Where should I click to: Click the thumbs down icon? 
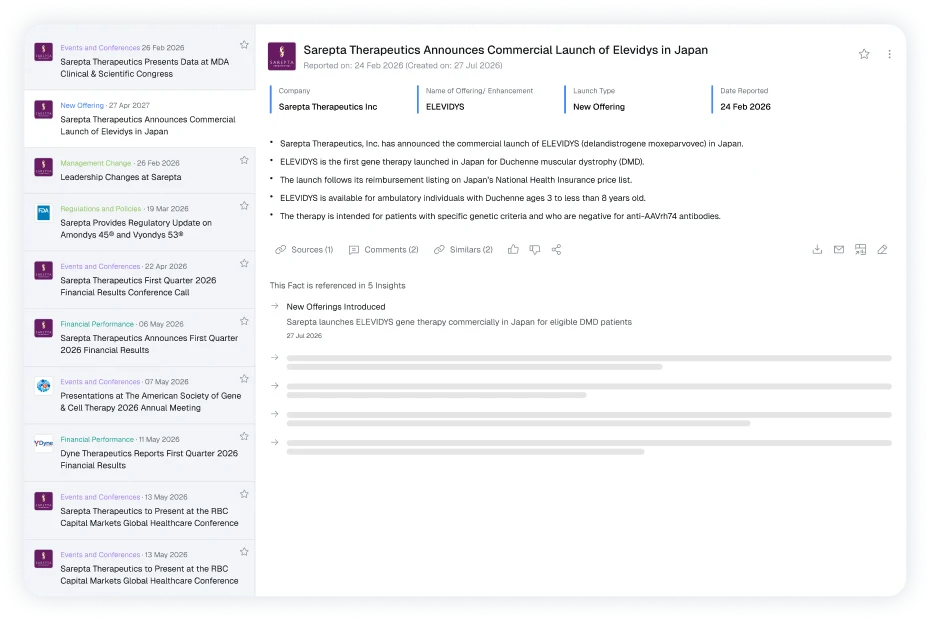(535, 249)
